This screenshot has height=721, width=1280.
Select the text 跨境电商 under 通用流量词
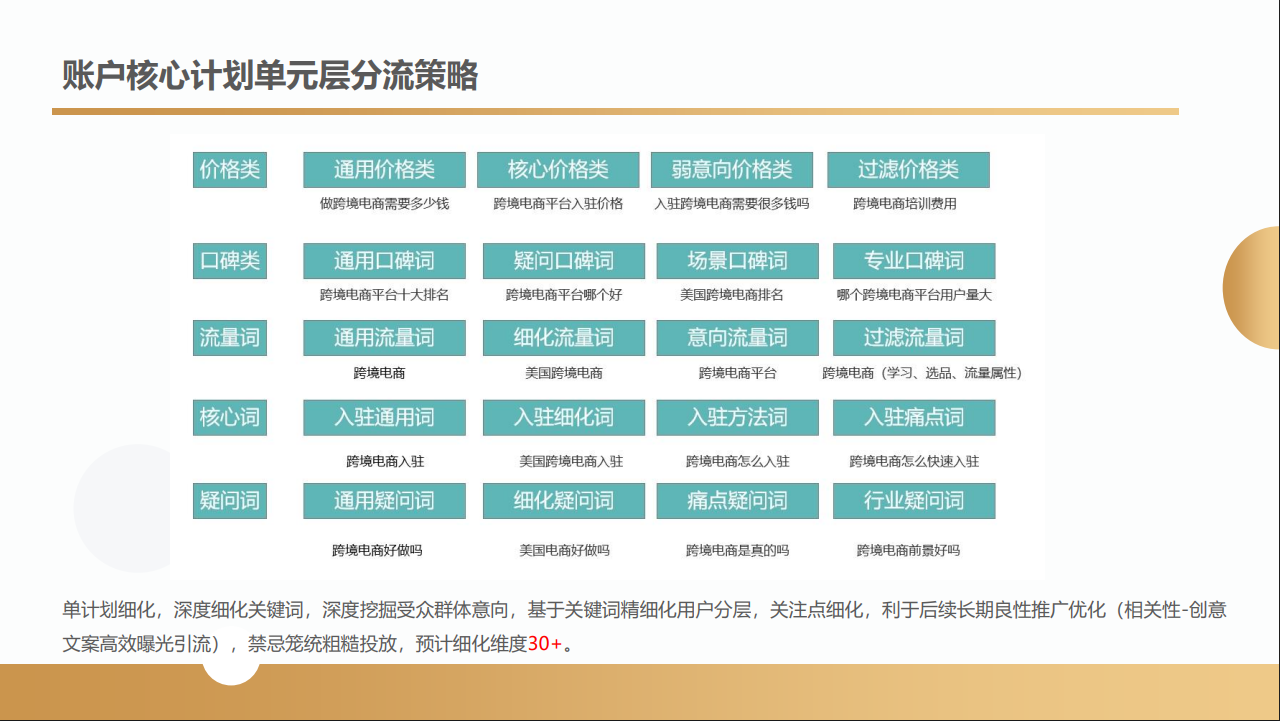(x=379, y=373)
